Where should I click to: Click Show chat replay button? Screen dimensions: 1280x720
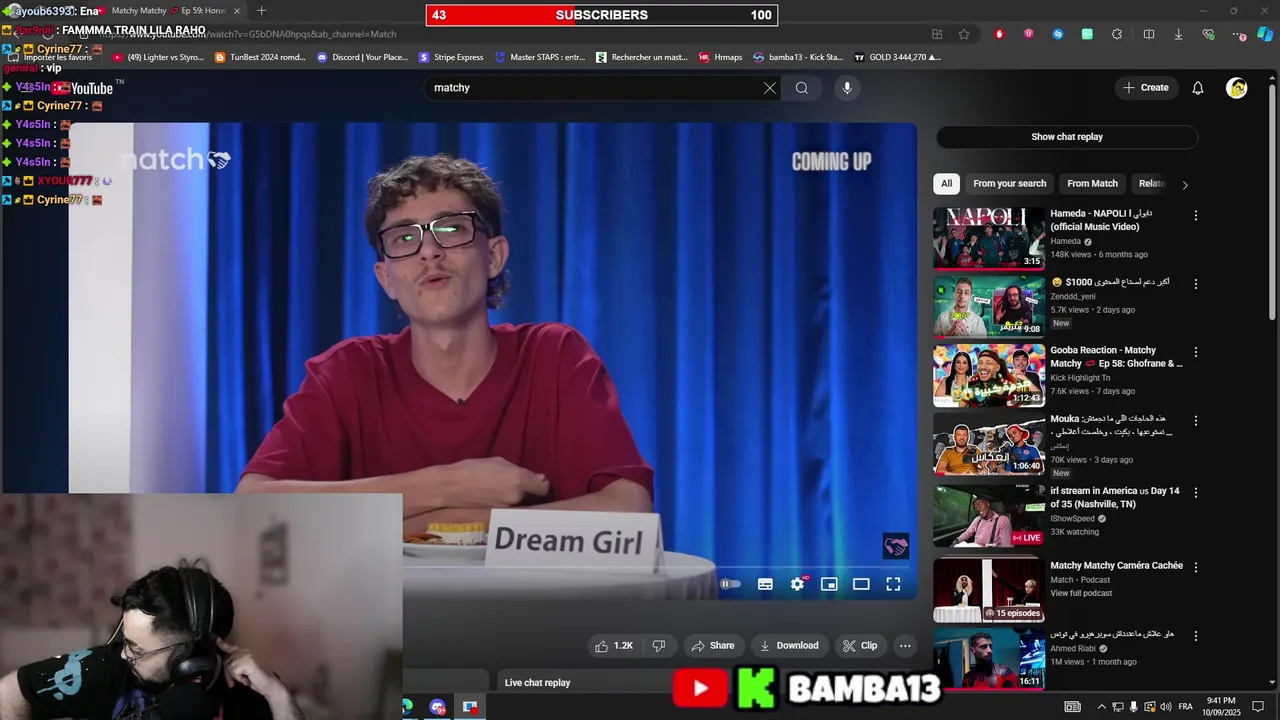coord(1067,137)
